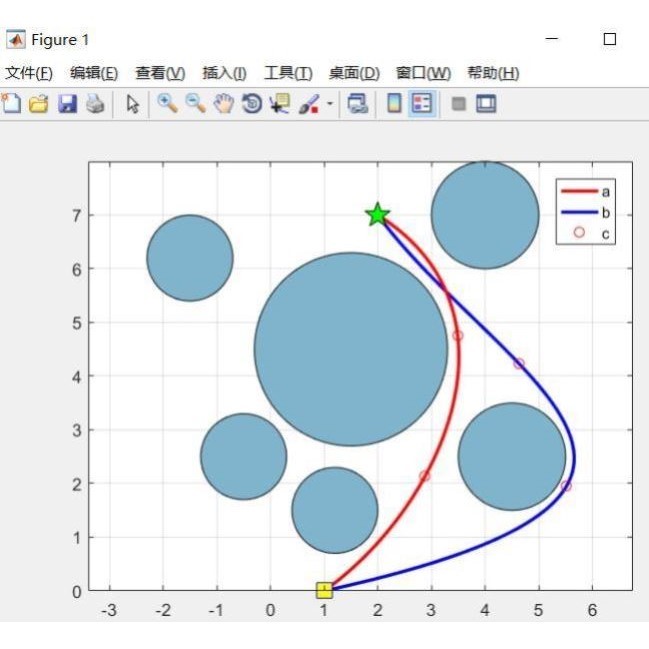The height and width of the screenshot is (649, 649).
Task: Expand the brush color dropdown arrow
Action: coord(330,103)
